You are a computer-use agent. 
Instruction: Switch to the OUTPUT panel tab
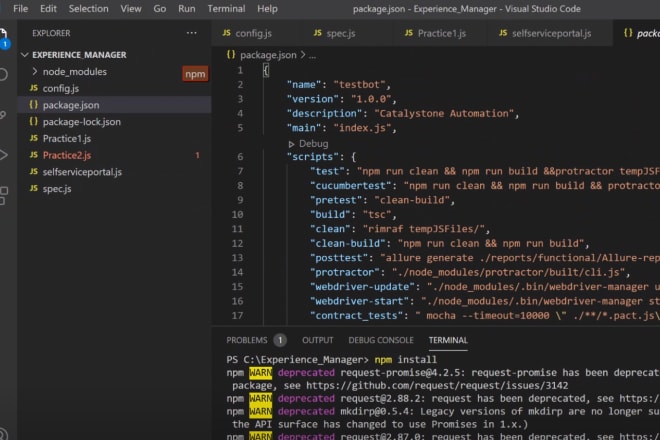point(318,340)
